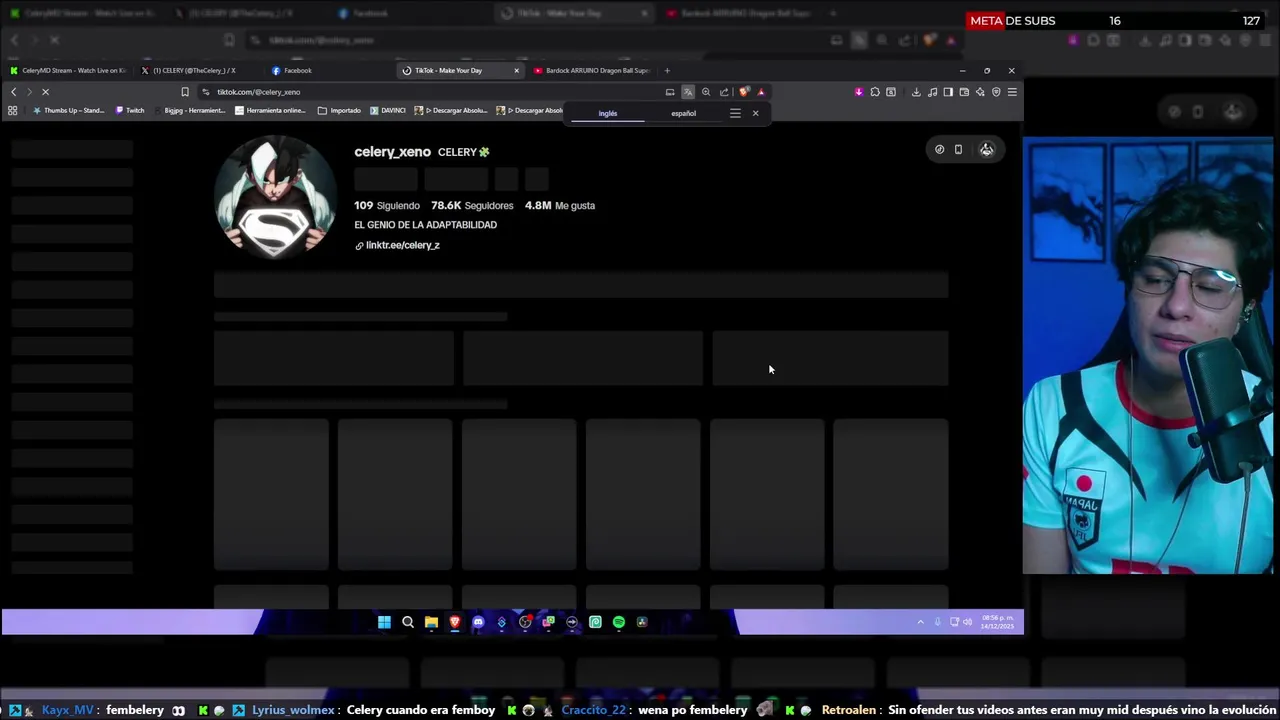Click the pink download extension icon
Viewport: 1280px width, 720px height.
[859, 92]
